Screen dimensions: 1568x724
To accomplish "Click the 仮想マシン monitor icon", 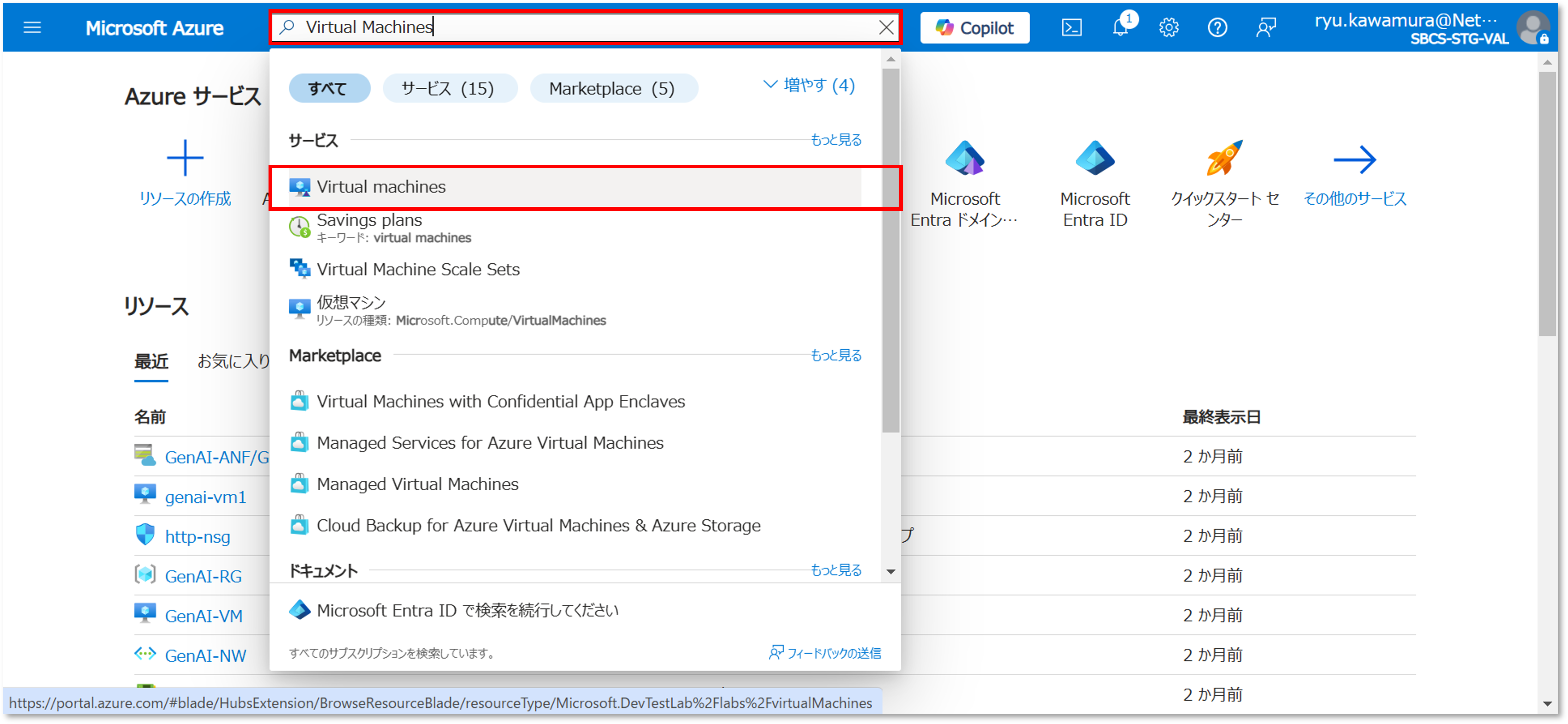I will coord(300,309).
